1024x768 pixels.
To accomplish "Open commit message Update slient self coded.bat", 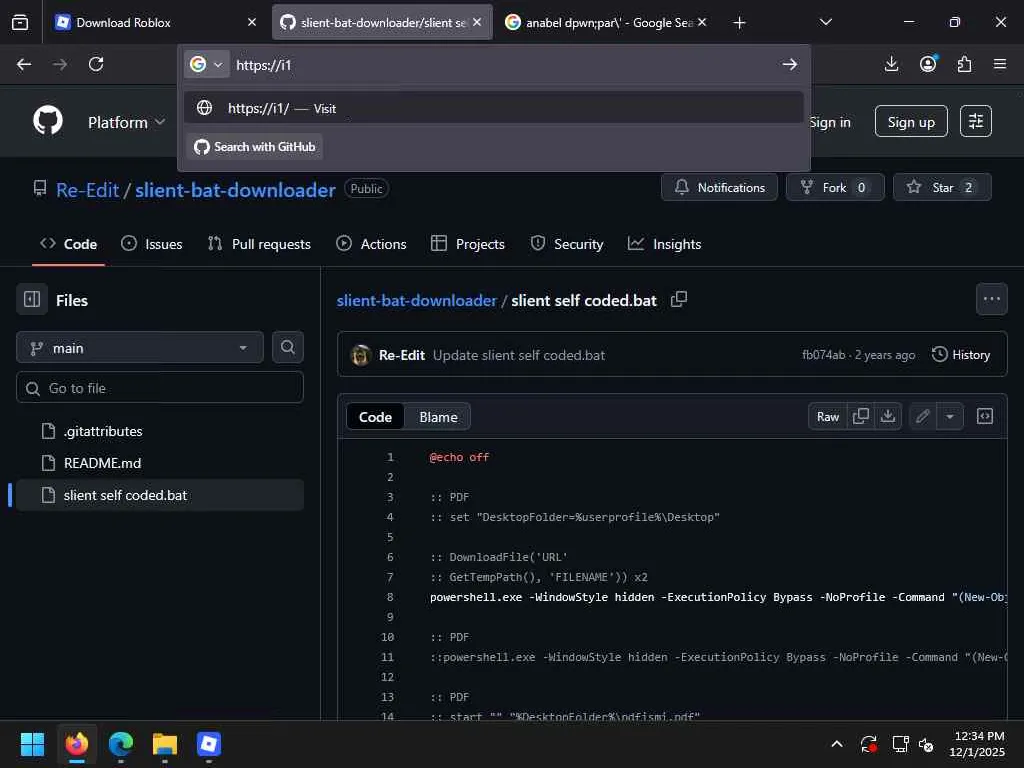I will coord(519,355).
